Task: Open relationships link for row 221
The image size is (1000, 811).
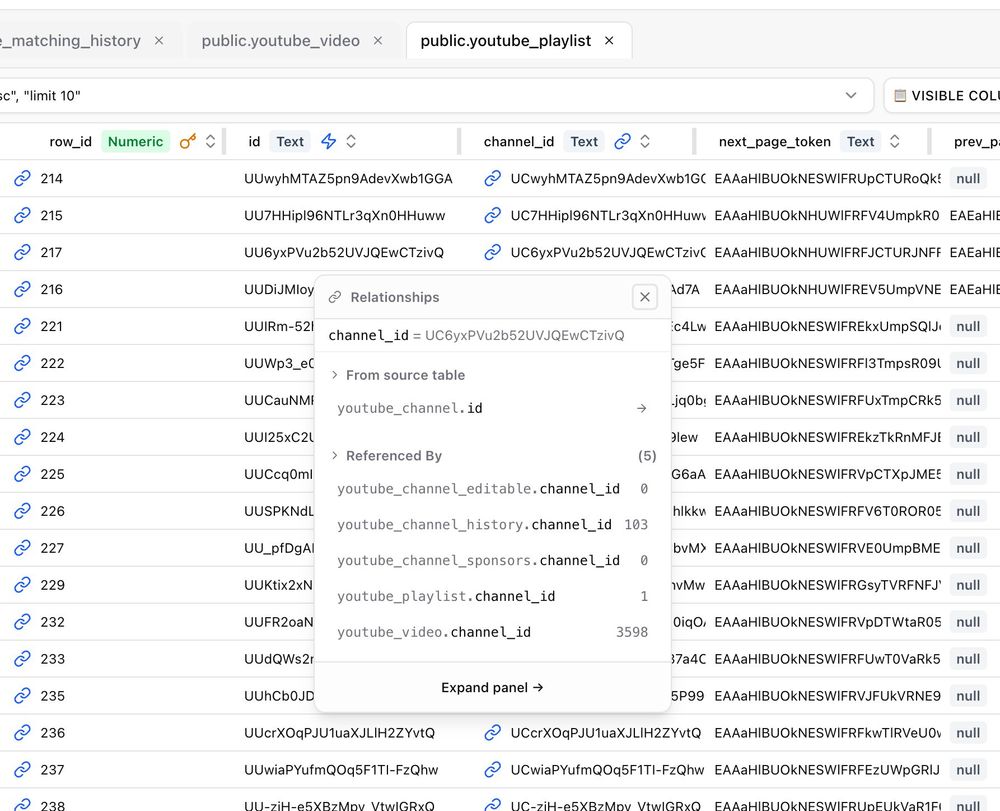Action: coord(22,326)
